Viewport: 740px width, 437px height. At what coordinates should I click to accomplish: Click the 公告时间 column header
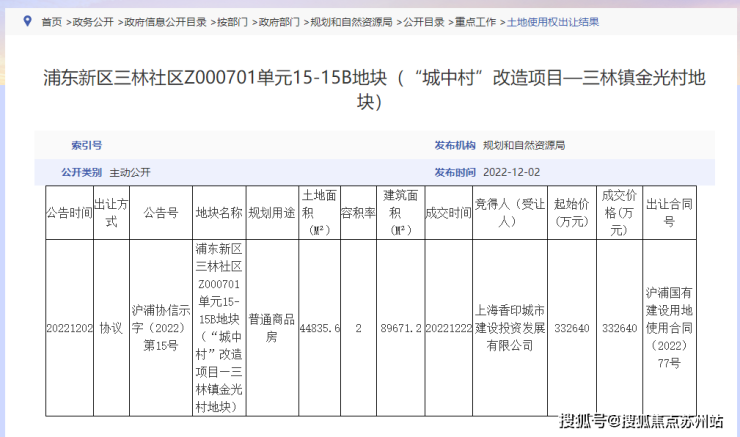[x=68, y=213]
